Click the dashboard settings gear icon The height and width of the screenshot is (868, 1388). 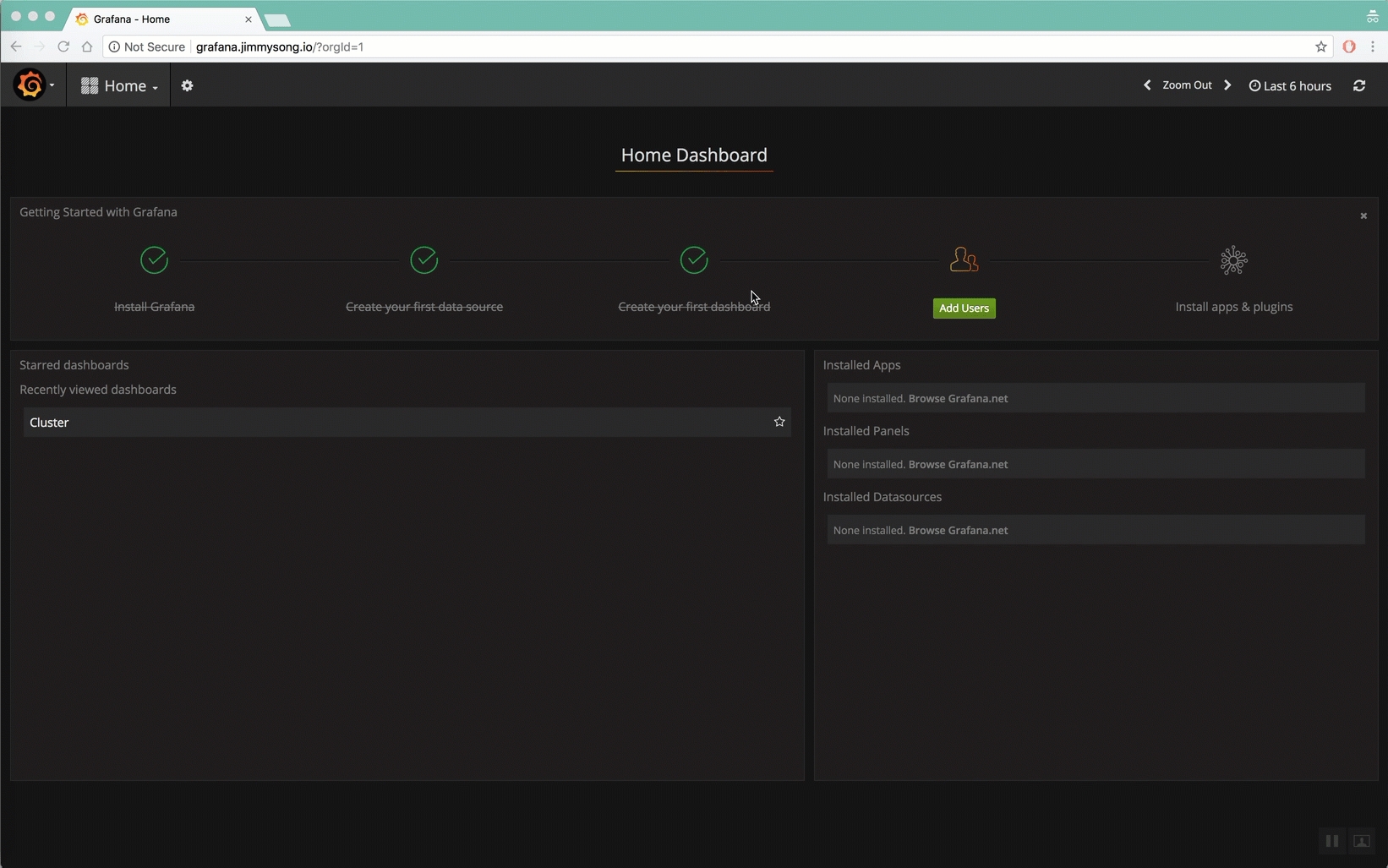tap(187, 86)
